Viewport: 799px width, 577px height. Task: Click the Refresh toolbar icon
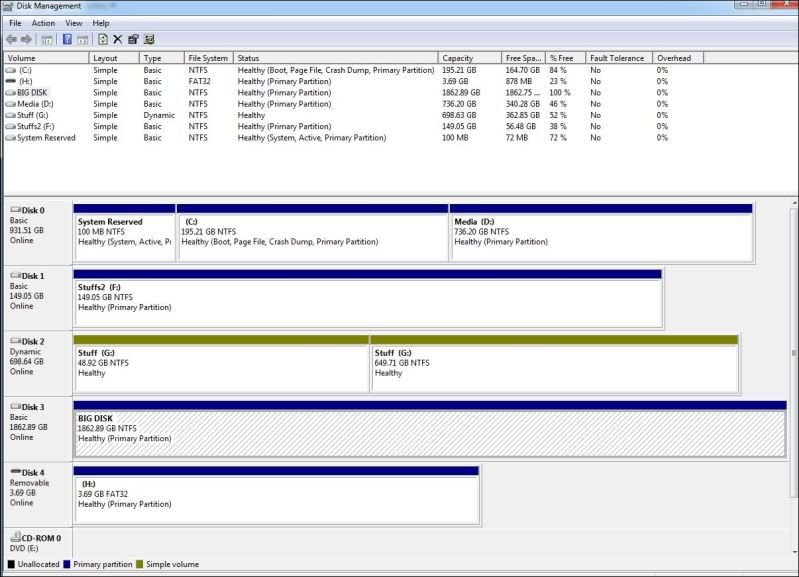(x=102, y=39)
